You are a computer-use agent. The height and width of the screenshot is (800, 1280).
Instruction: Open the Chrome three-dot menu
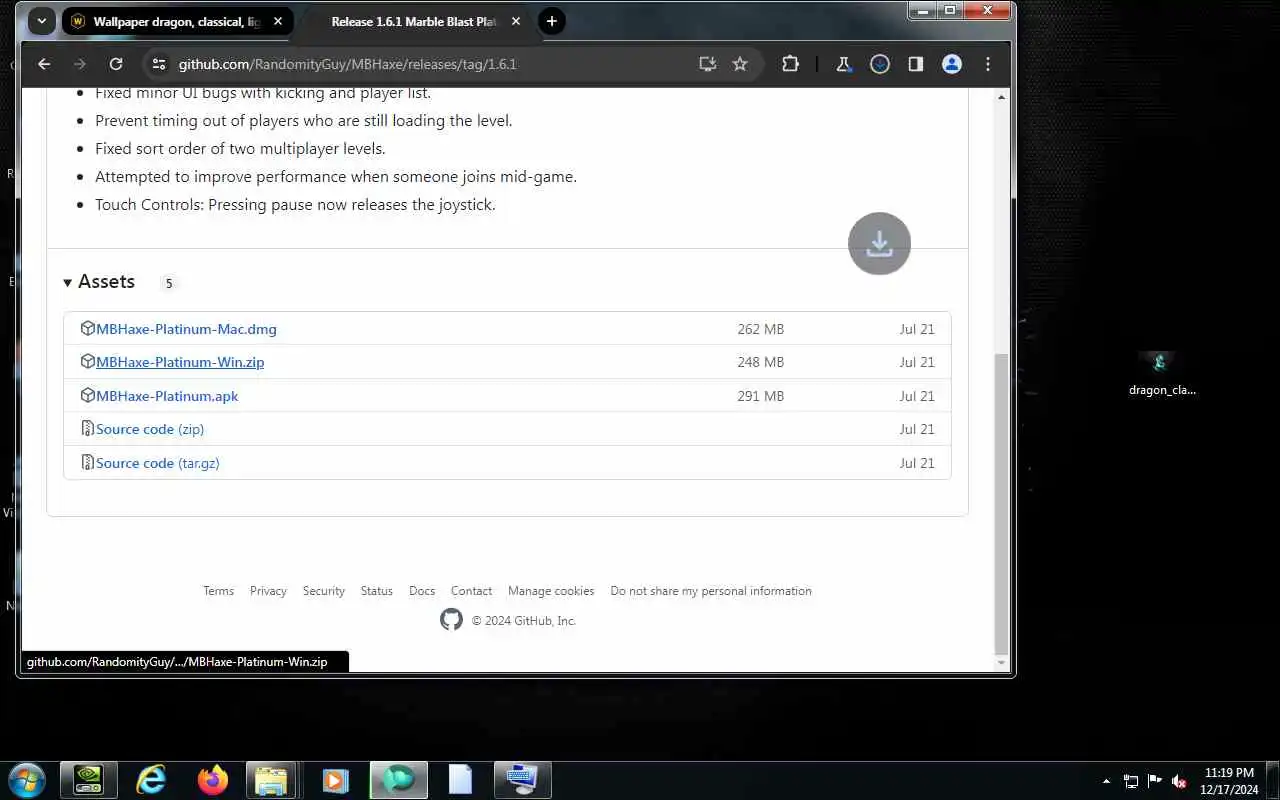pyautogui.click(x=988, y=64)
